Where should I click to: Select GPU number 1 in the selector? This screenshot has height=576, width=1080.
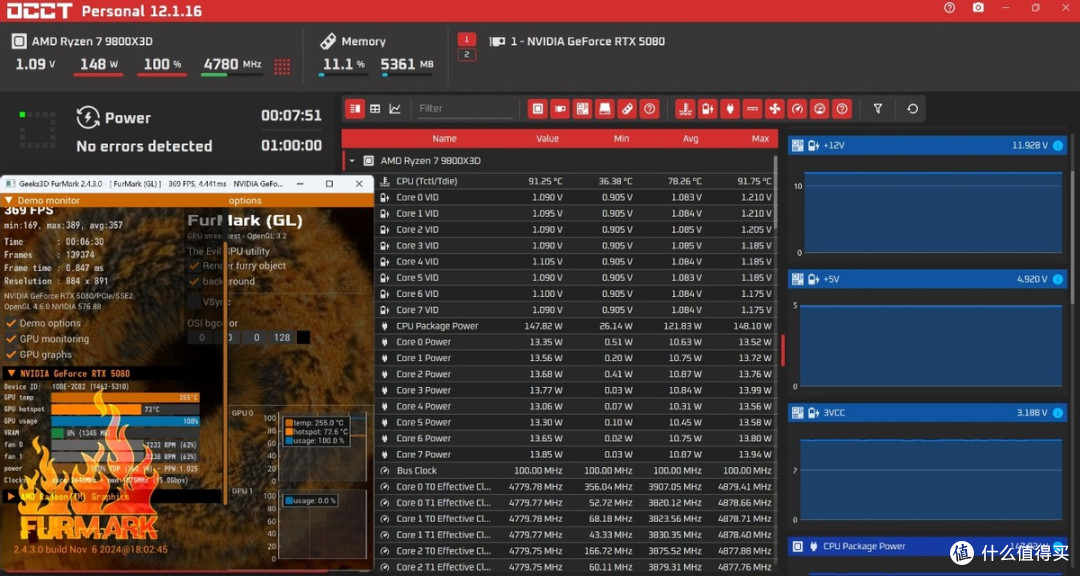pyautogui.click(x=466, y=39)
